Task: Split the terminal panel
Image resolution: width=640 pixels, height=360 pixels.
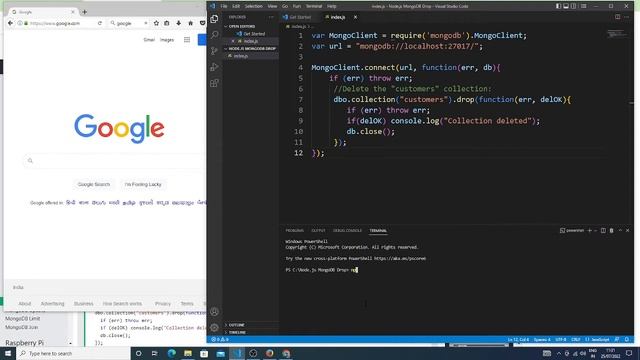Action: [x=603, y=231]
